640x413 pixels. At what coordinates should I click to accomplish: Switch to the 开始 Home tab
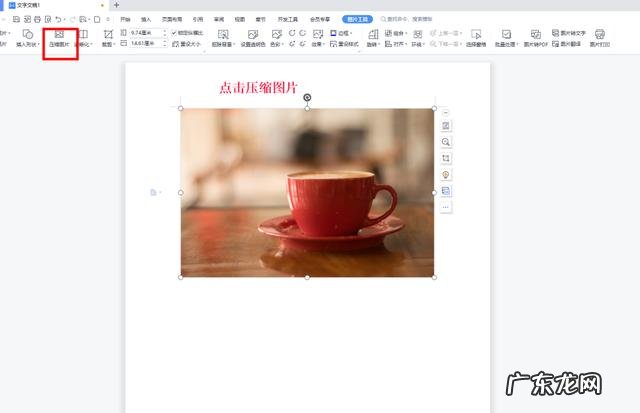pyautogui.click(x=125, y=19)
